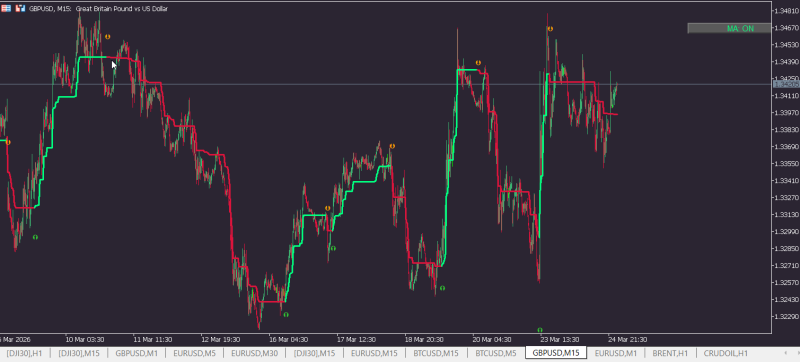Select the EURUSD,M15 chart tab
Screen dimensions: 800x362
pyautogui.click(x=374, y=353)
